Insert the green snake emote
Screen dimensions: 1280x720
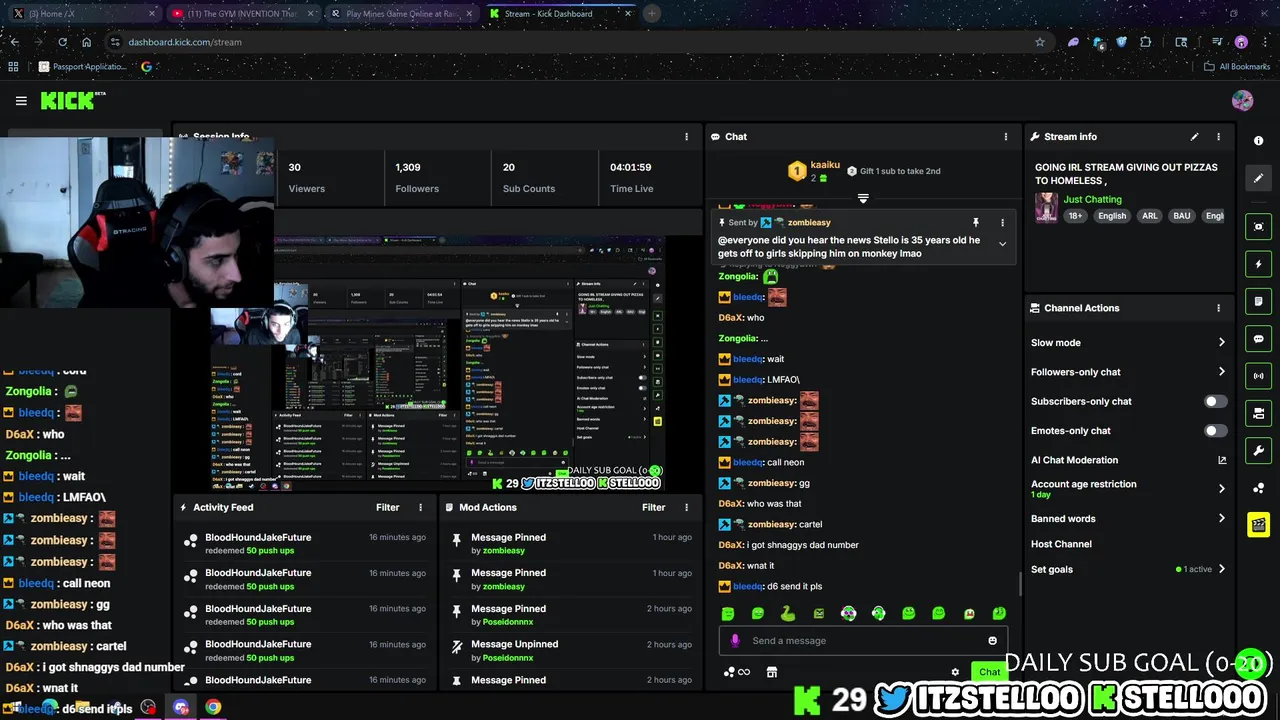point(788,613)
